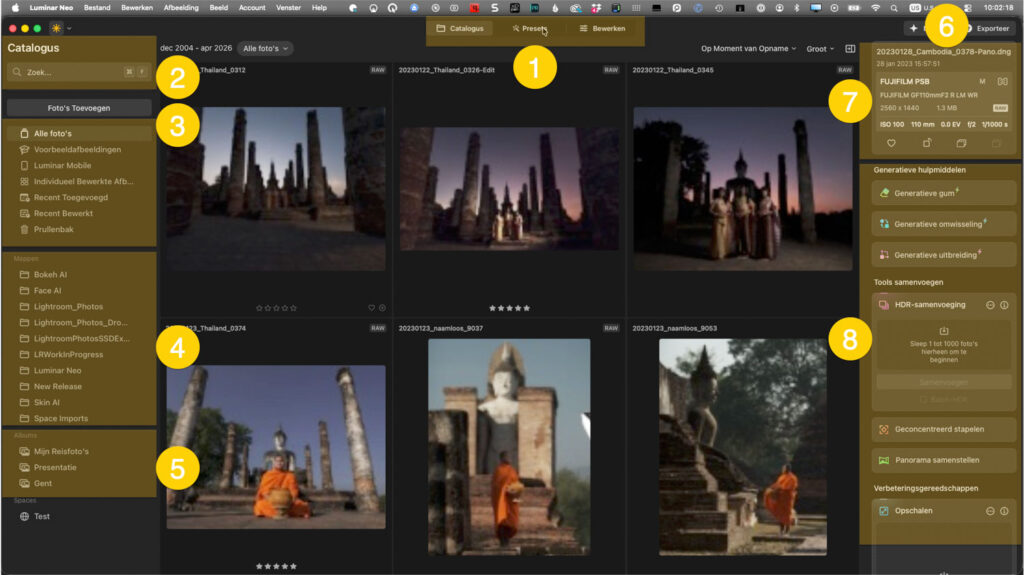Open the Afbeelding menu
Viewport: 1024px width, 575px height.
(181, 8)
